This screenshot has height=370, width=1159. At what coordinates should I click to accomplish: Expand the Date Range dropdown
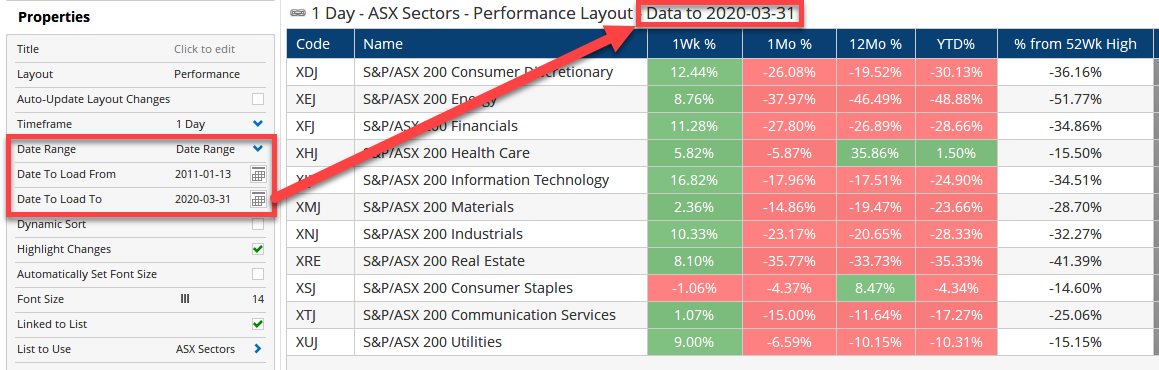tap(257, 149)
